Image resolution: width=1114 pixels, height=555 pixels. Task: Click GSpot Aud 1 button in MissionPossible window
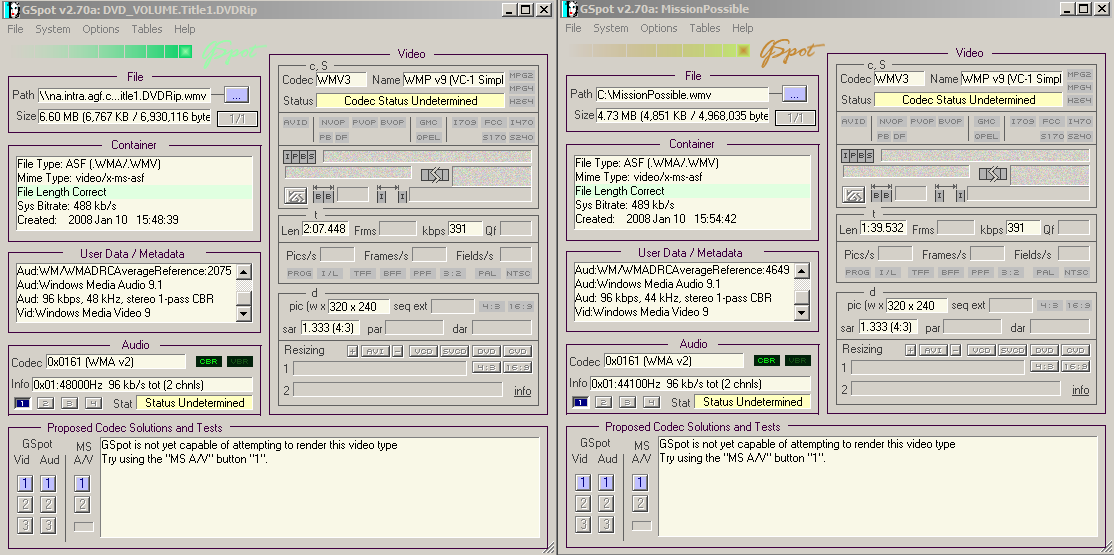pyautogui.click(x=605, y=483)
